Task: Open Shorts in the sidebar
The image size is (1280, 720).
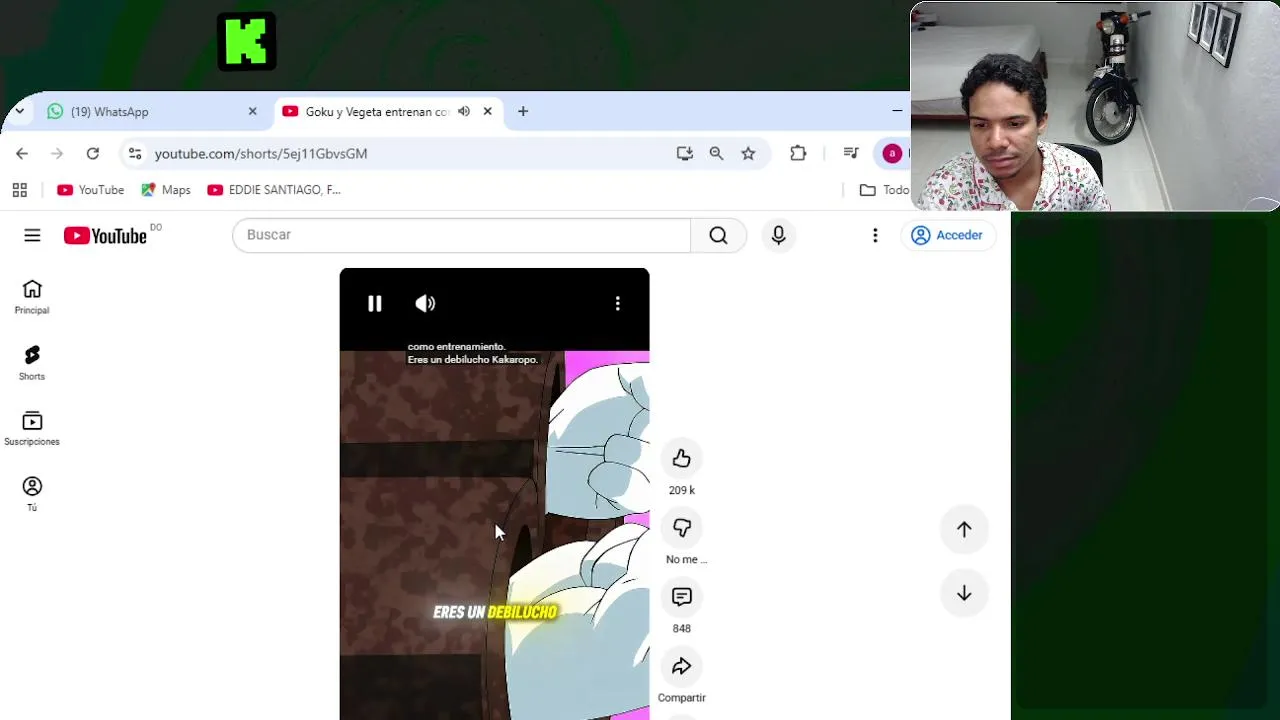Action: tap(32, 363)
